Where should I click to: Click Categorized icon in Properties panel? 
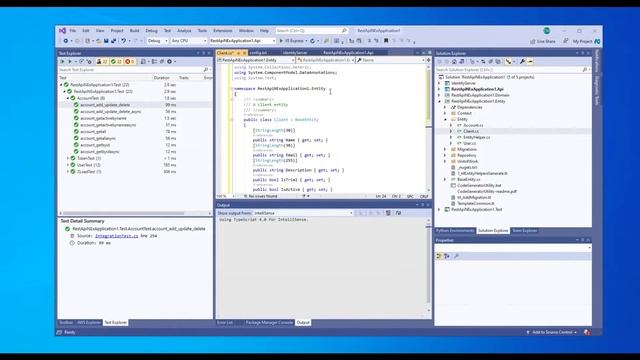pyautogui.click(x=439, y=256)
